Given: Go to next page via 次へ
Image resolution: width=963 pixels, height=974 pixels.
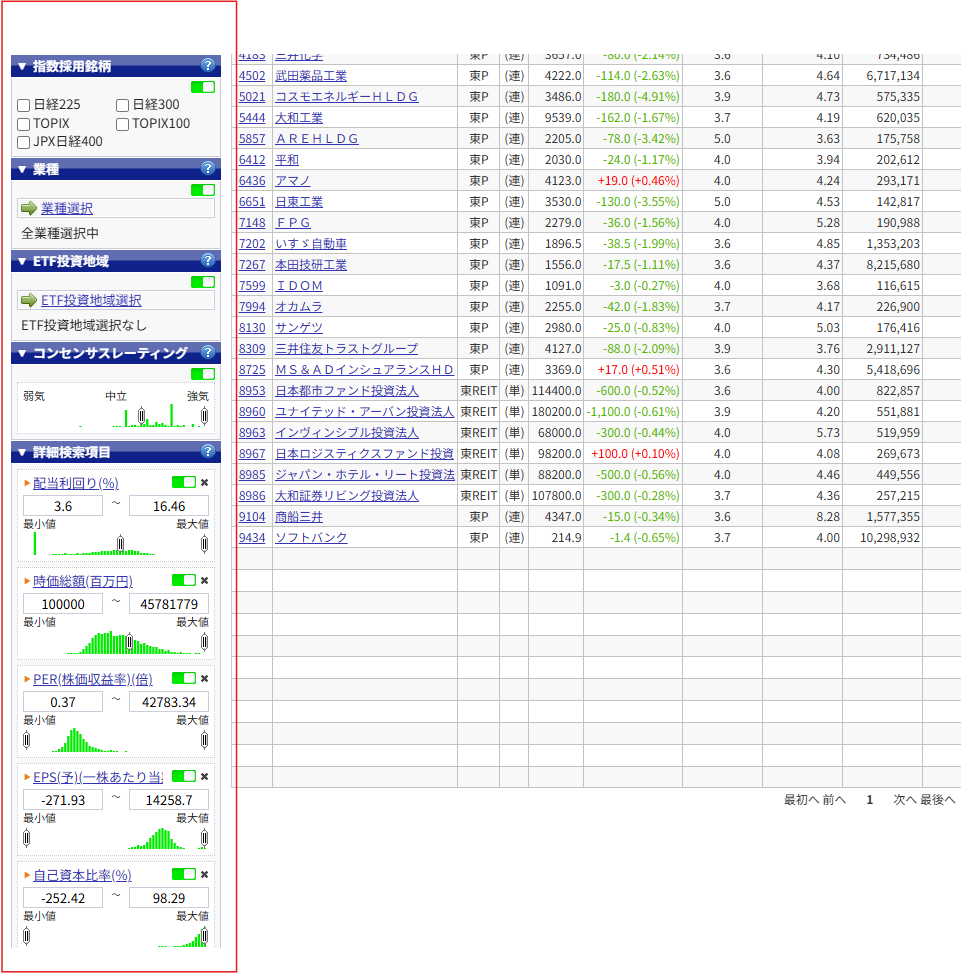Looking at the screenshot, I should point(904,800).
